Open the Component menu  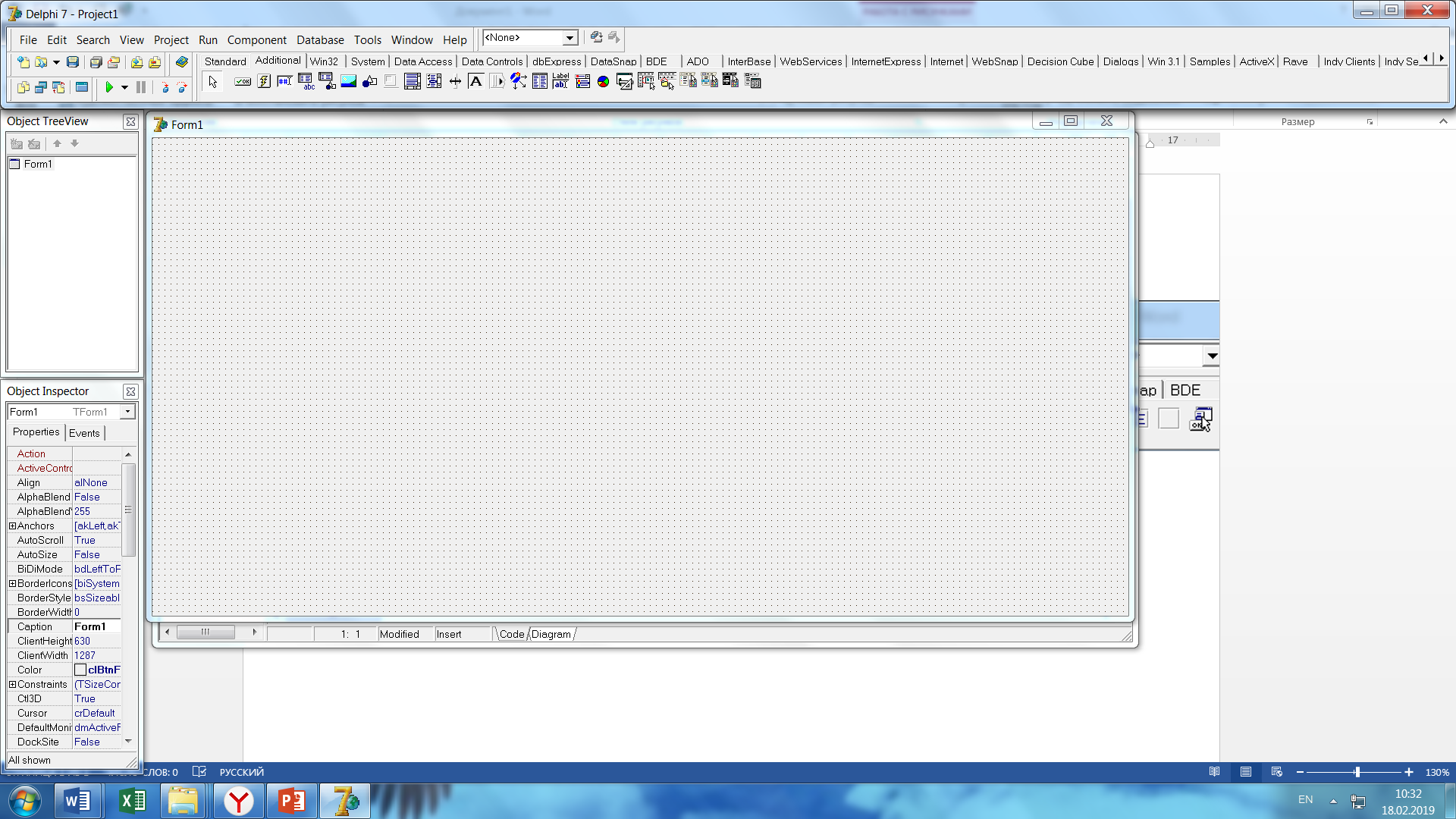tap(257, 39)
